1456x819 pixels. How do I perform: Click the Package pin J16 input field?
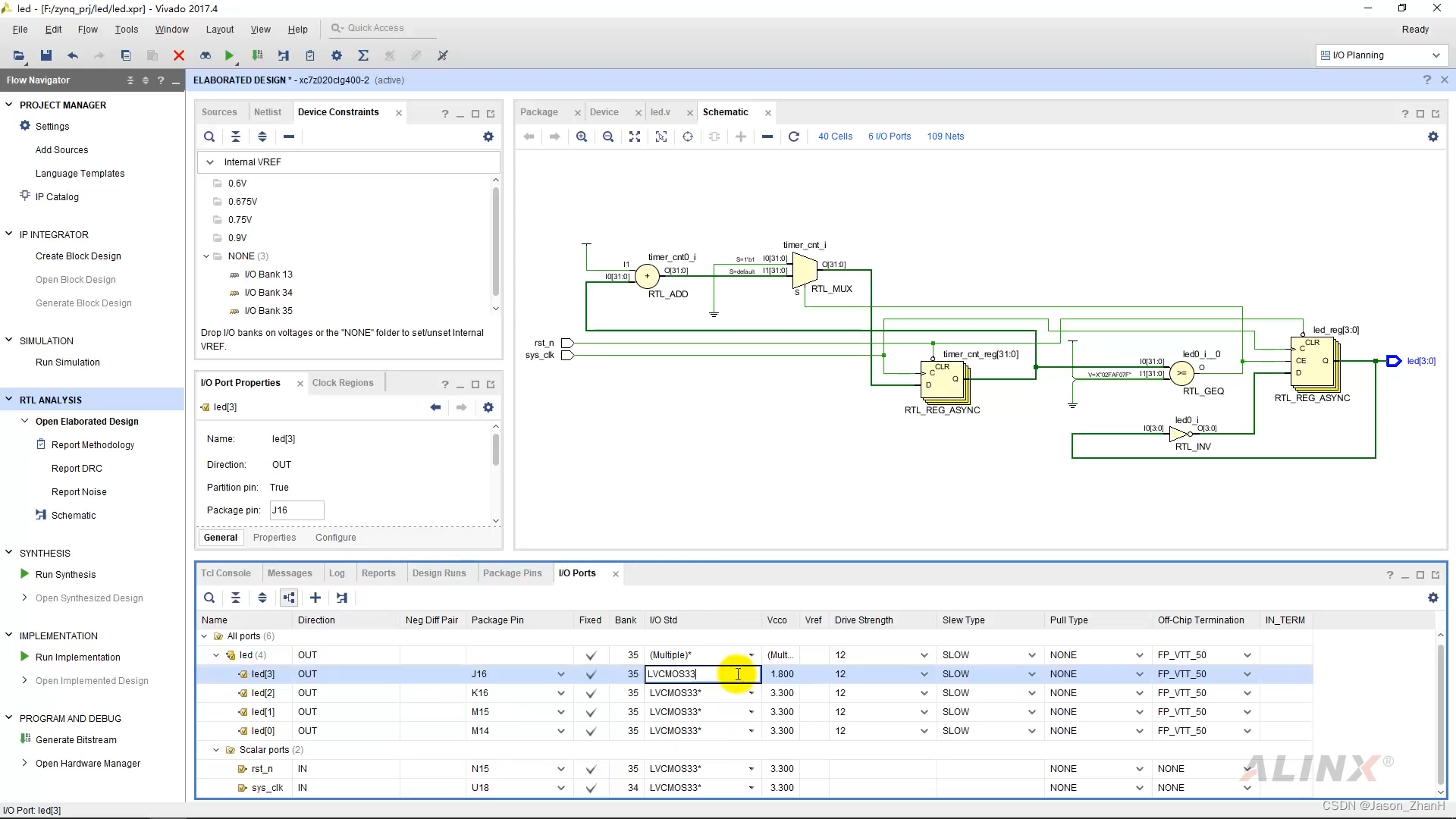click(297, 510)
